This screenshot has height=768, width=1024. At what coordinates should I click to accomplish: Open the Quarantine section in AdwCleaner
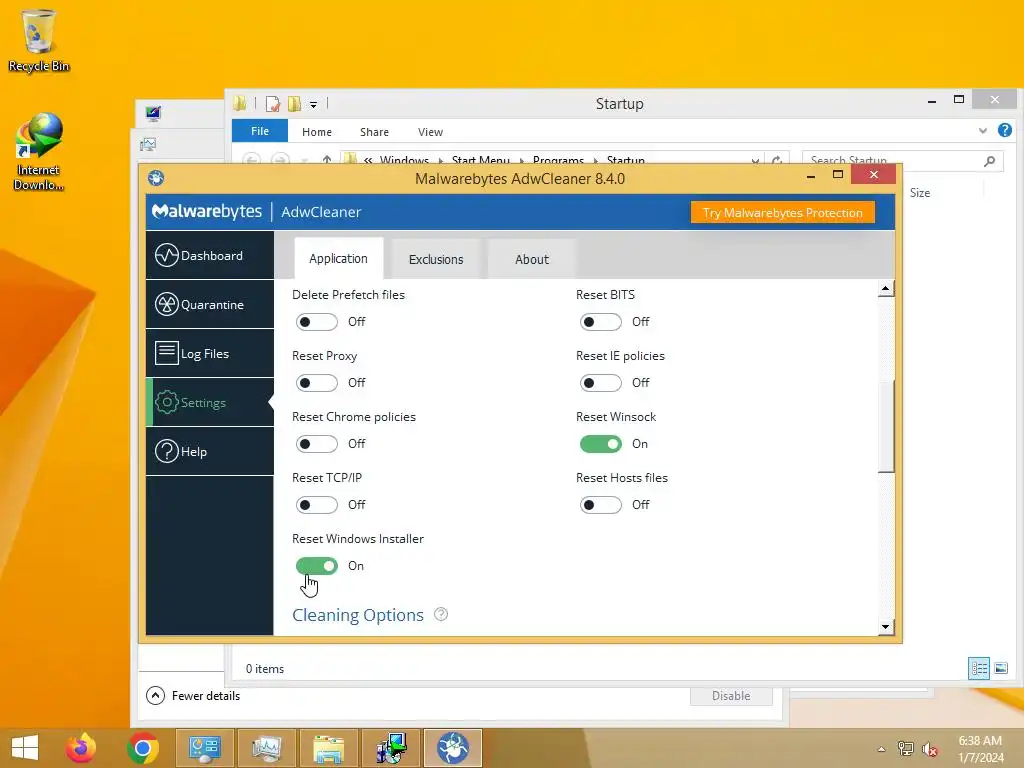point(210,304)
